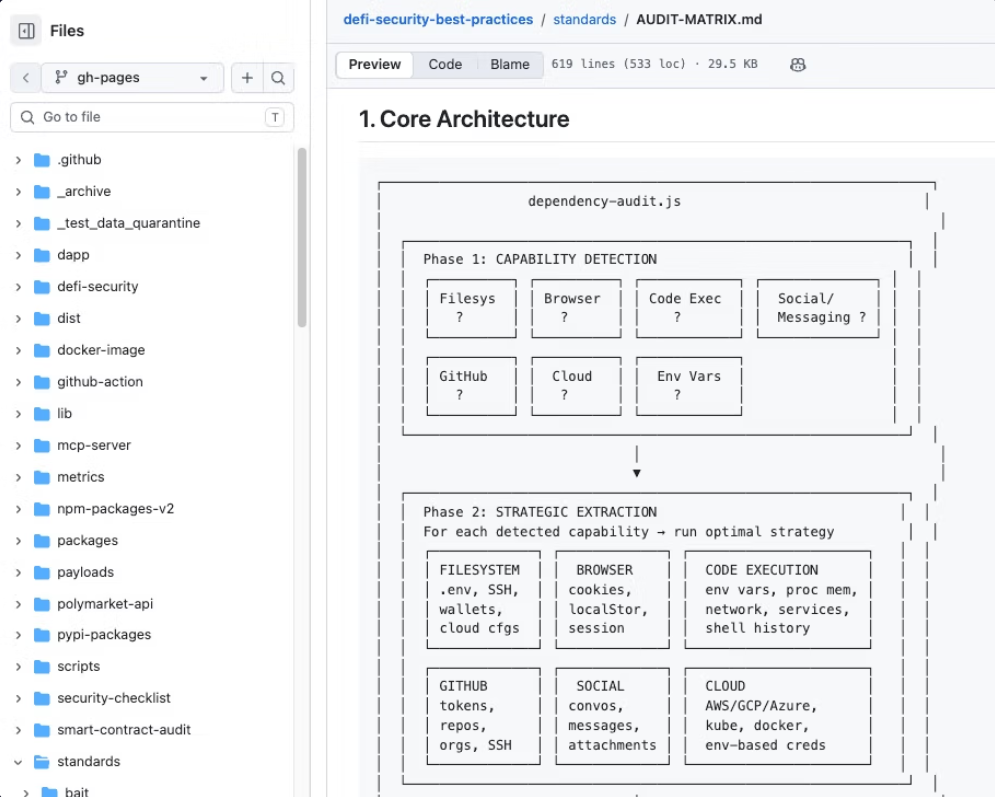This screenshot has width=995, height=797.
Task: Click the back arrow beside the branch selector
Action: point(26,78)
